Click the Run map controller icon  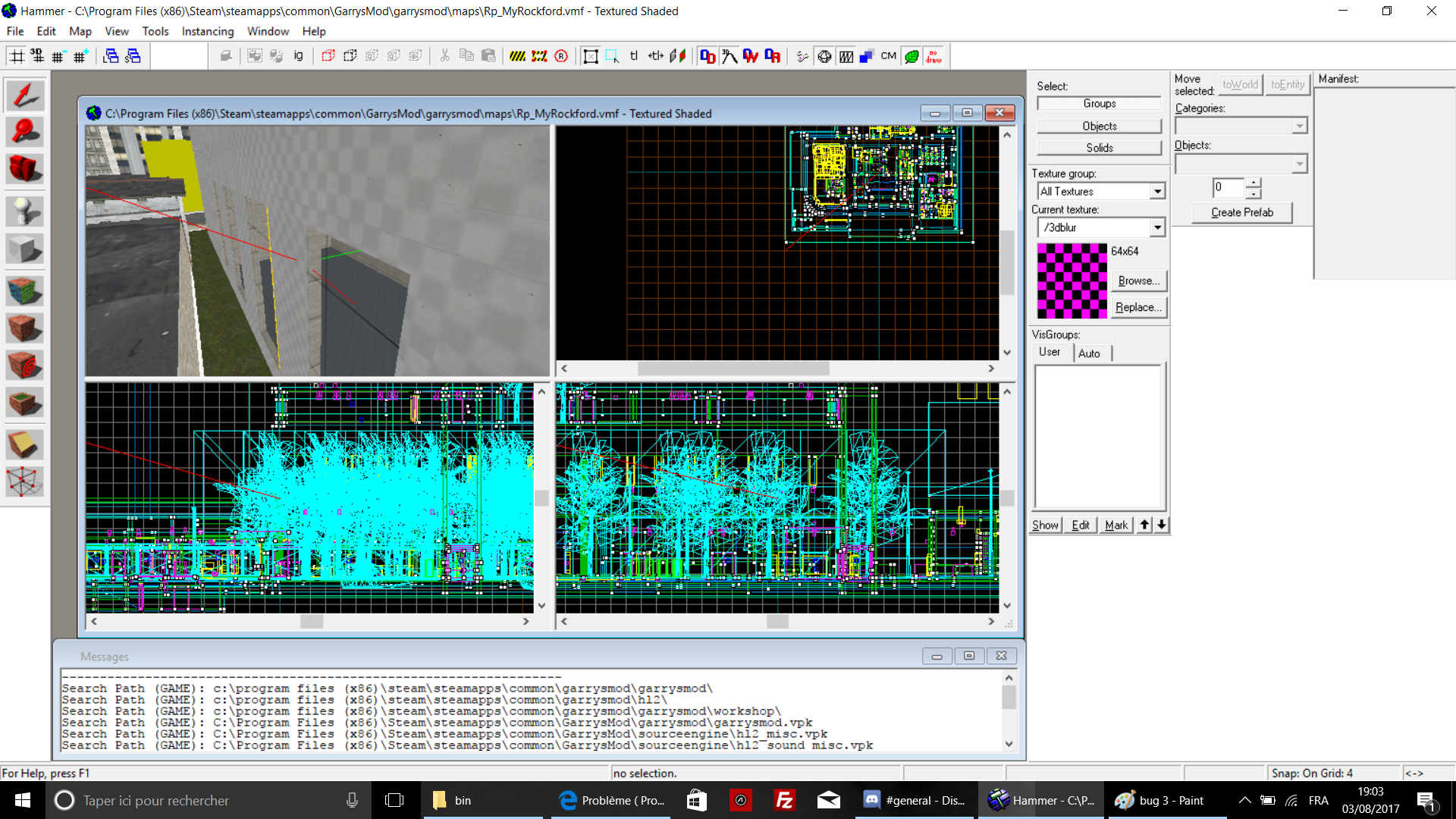tap(802, 56)
